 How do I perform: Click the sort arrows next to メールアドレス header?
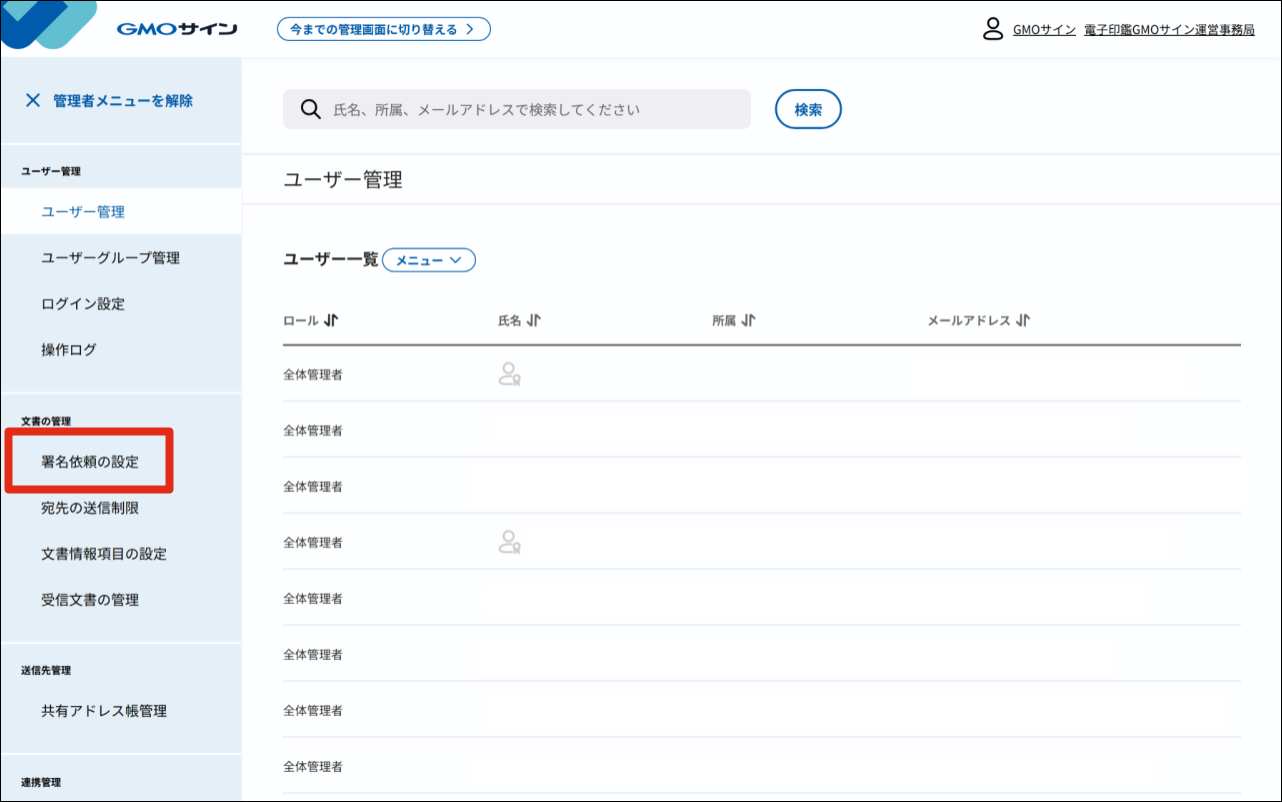(1022, 320)
